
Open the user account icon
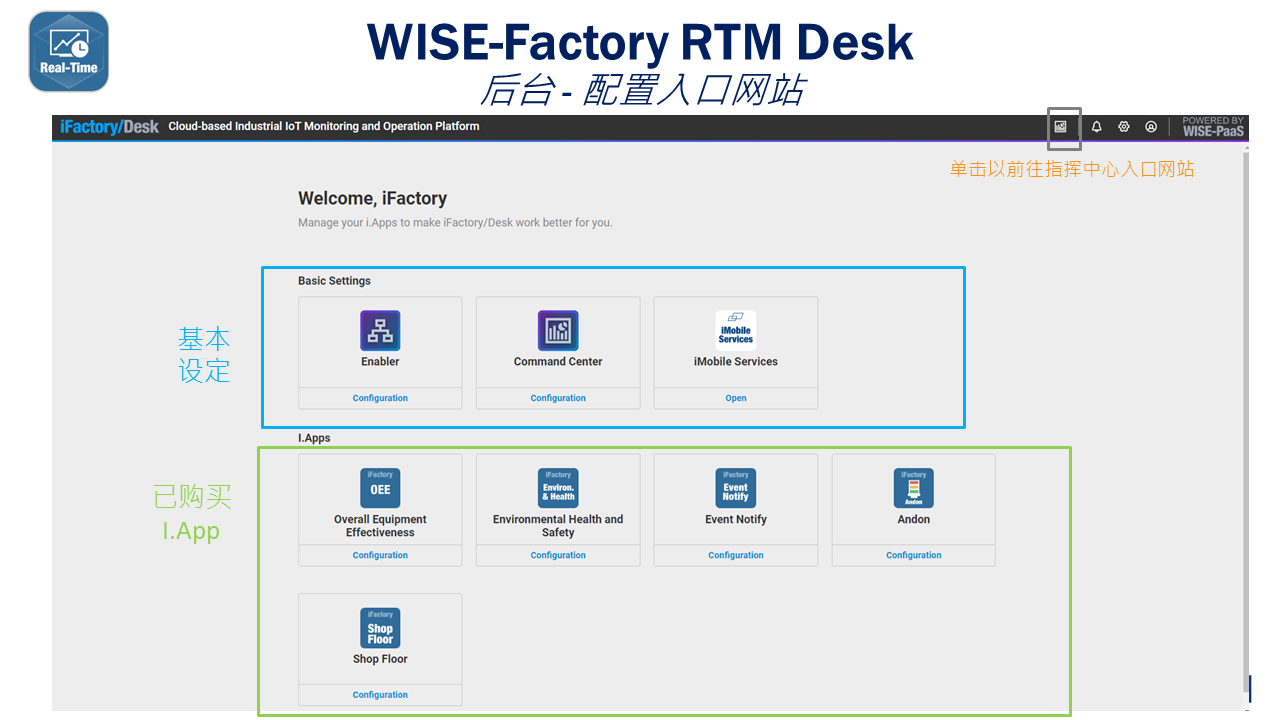click(1151, 127)
